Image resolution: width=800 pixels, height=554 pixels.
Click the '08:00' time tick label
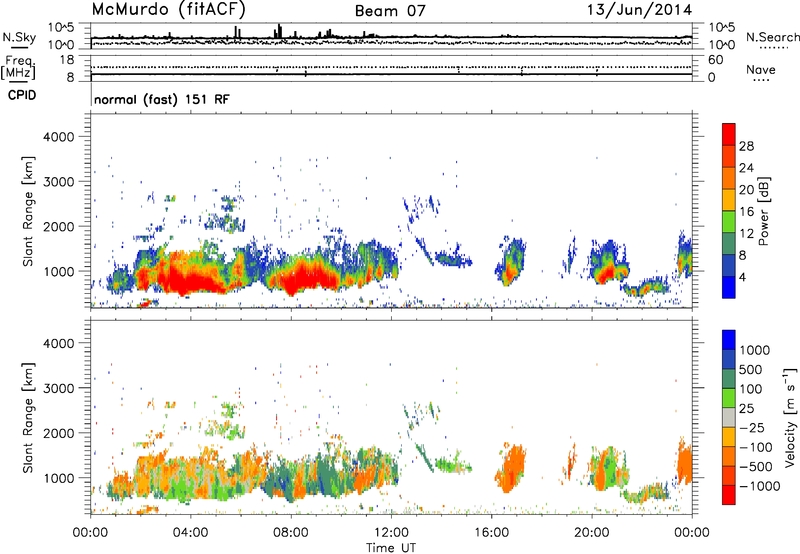click(x=291, y=533)
